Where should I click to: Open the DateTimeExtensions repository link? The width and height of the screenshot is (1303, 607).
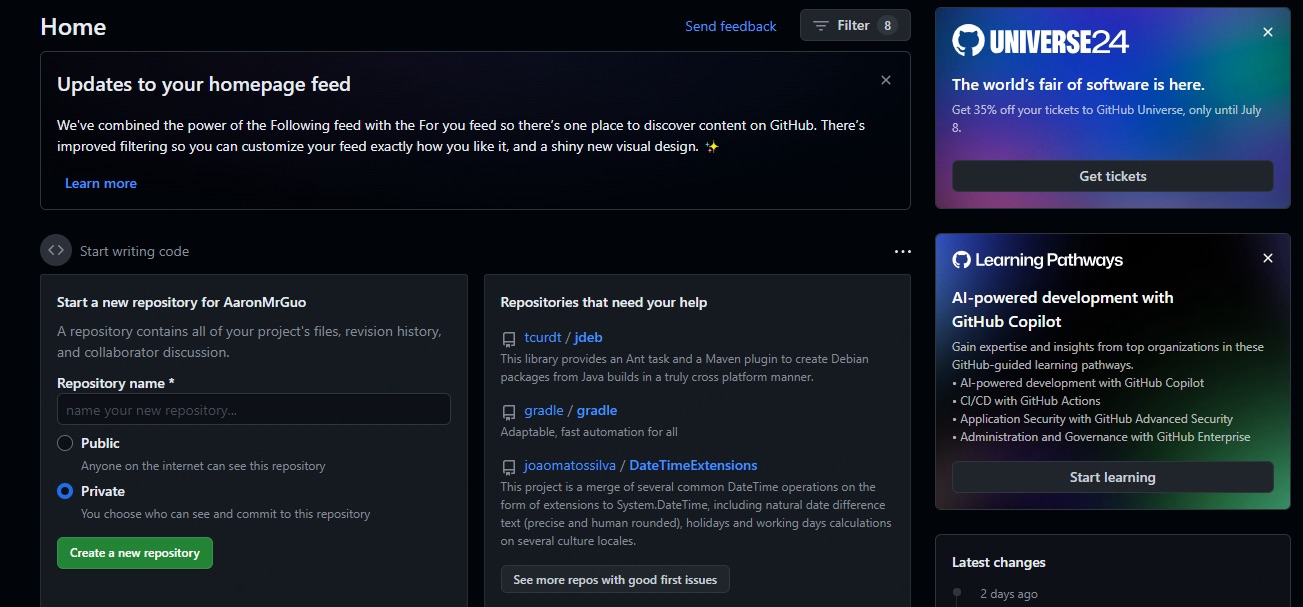pyautogui.click(x=693, y=465)
